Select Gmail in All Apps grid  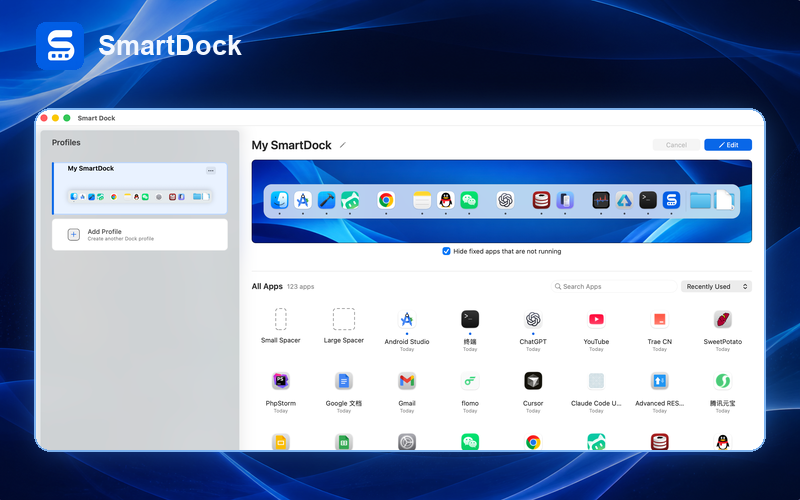(407, 392)
